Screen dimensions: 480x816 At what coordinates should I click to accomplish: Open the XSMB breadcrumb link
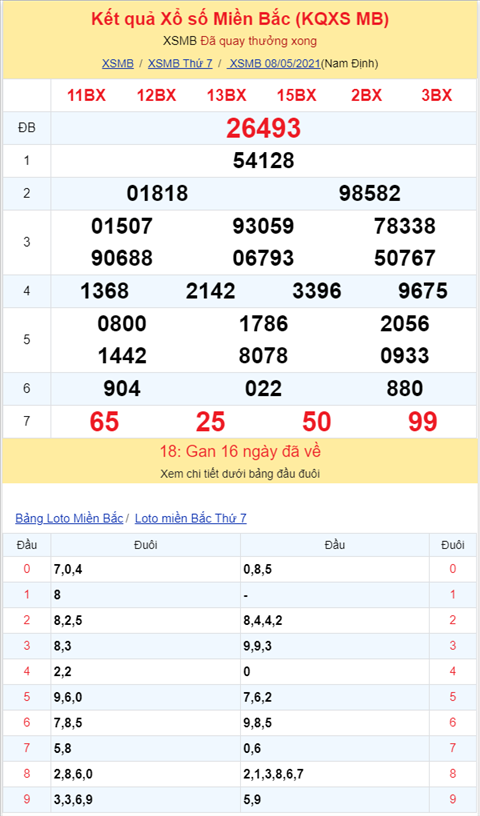point(118,63)
